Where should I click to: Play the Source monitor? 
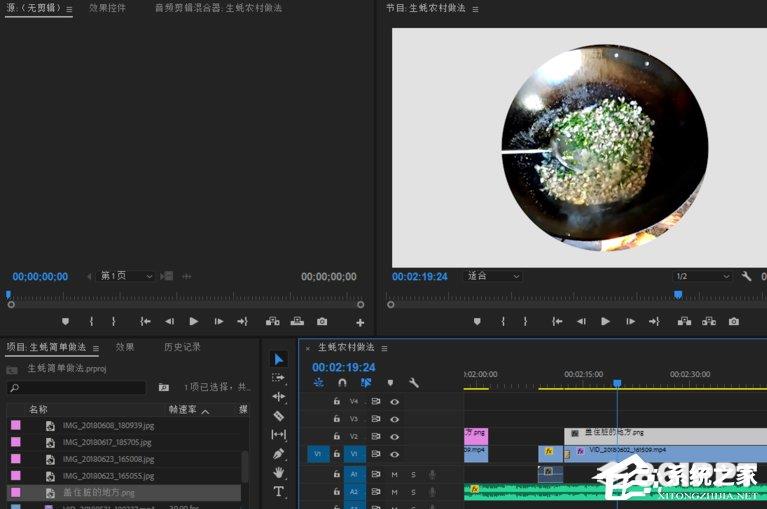point(193,321)
